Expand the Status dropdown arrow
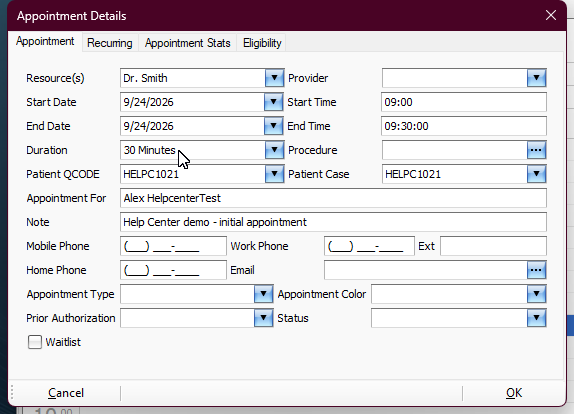 point(536,318)
